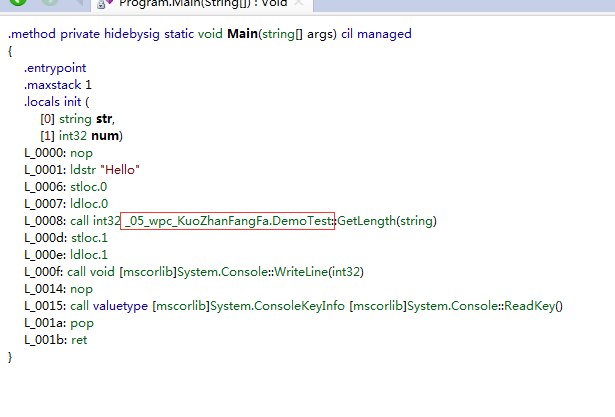The height and width of the screenshot is (417, 615).
Task: Click the pop instruction on L_001a
Action: click(82, 323)
